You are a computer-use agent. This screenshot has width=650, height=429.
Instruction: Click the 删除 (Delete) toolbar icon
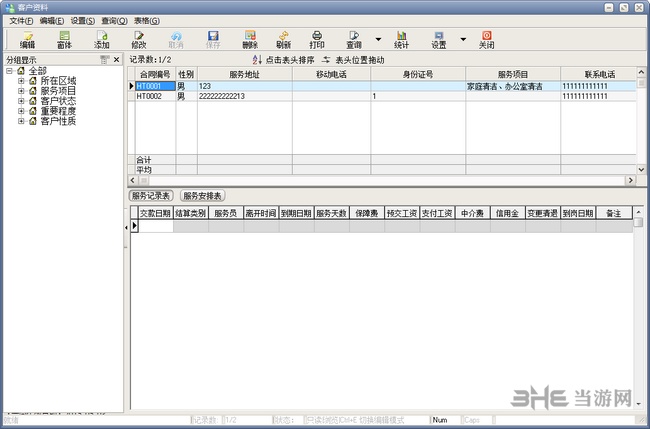[x=249, y=39]
